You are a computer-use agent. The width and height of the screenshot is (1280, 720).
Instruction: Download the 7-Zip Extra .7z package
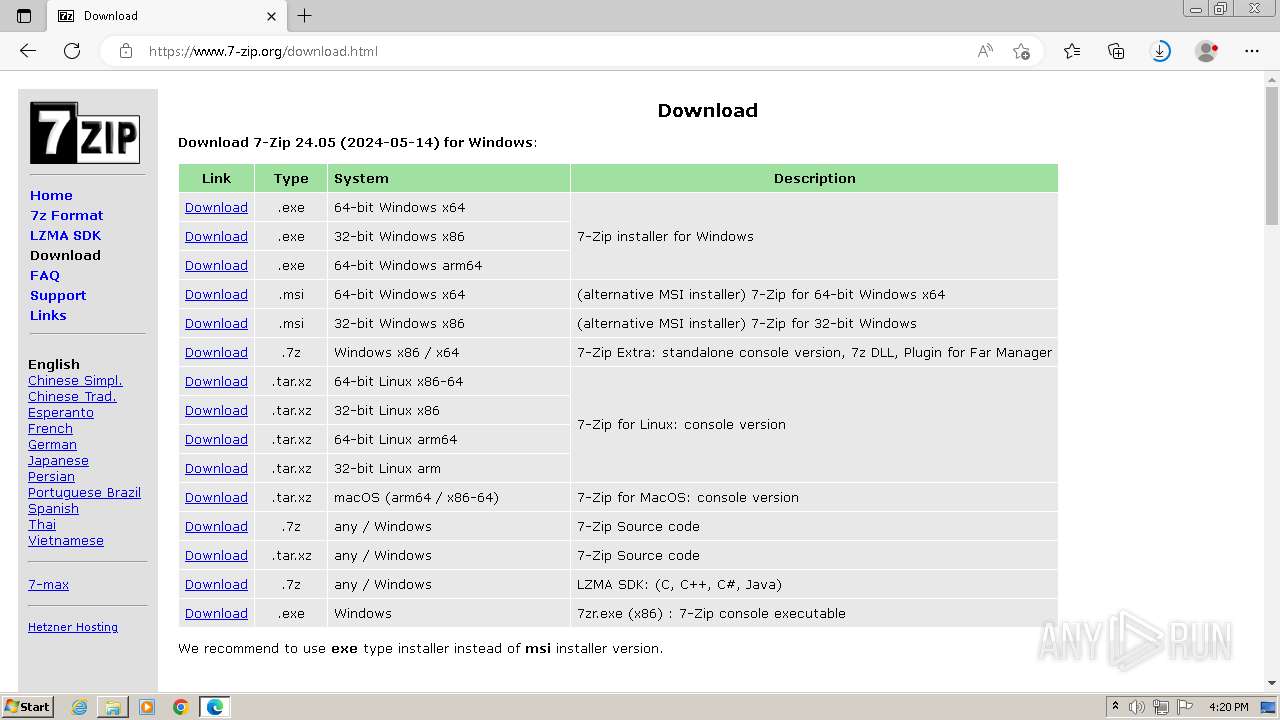tap(216, 352)
